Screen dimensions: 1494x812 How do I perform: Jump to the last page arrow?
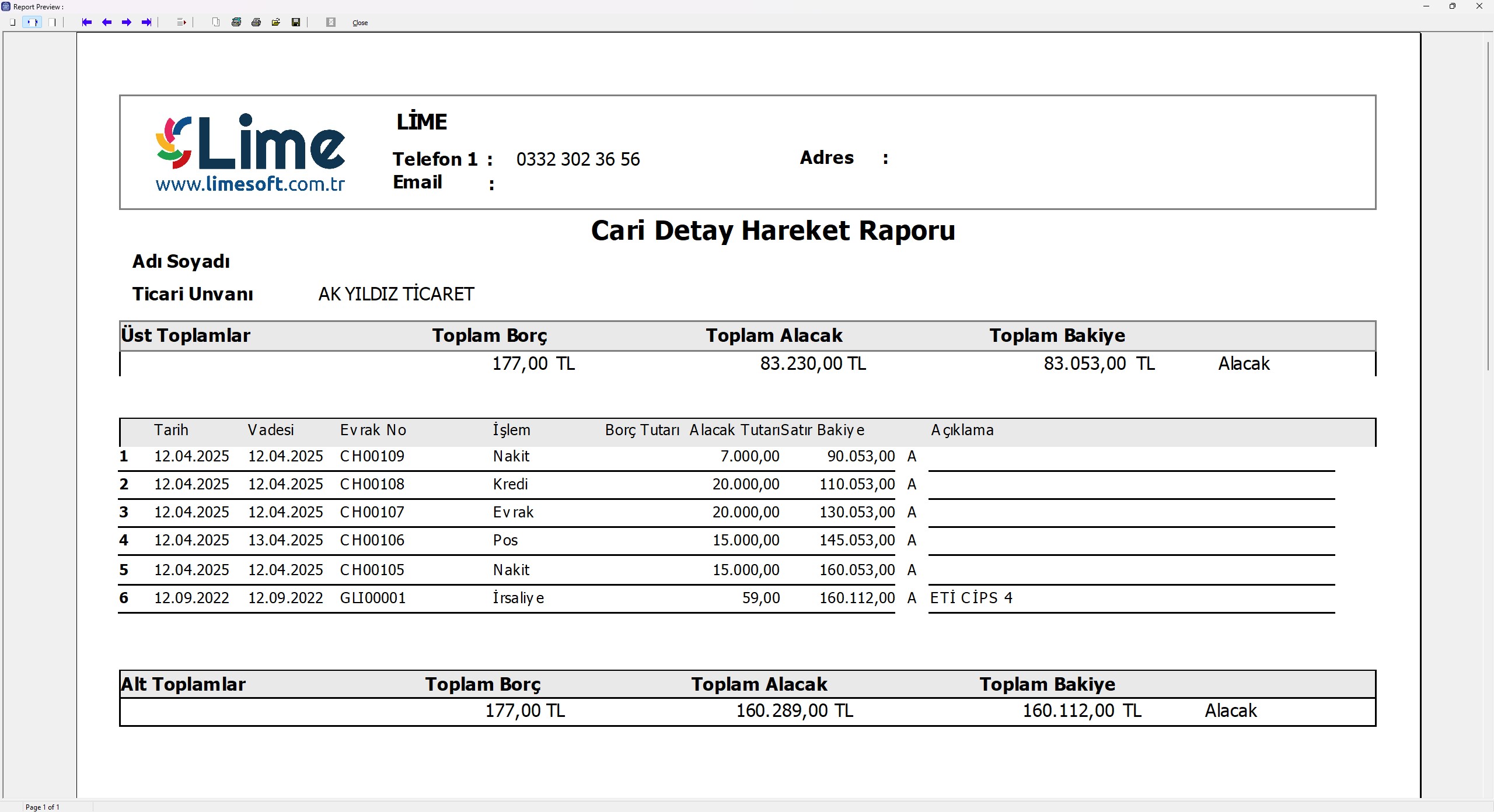[146, 22]
